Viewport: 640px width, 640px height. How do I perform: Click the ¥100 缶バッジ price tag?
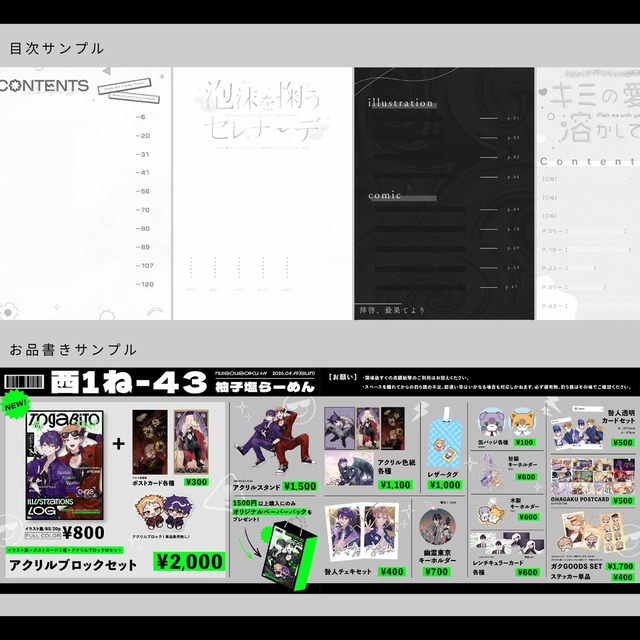tap(524, 442)
